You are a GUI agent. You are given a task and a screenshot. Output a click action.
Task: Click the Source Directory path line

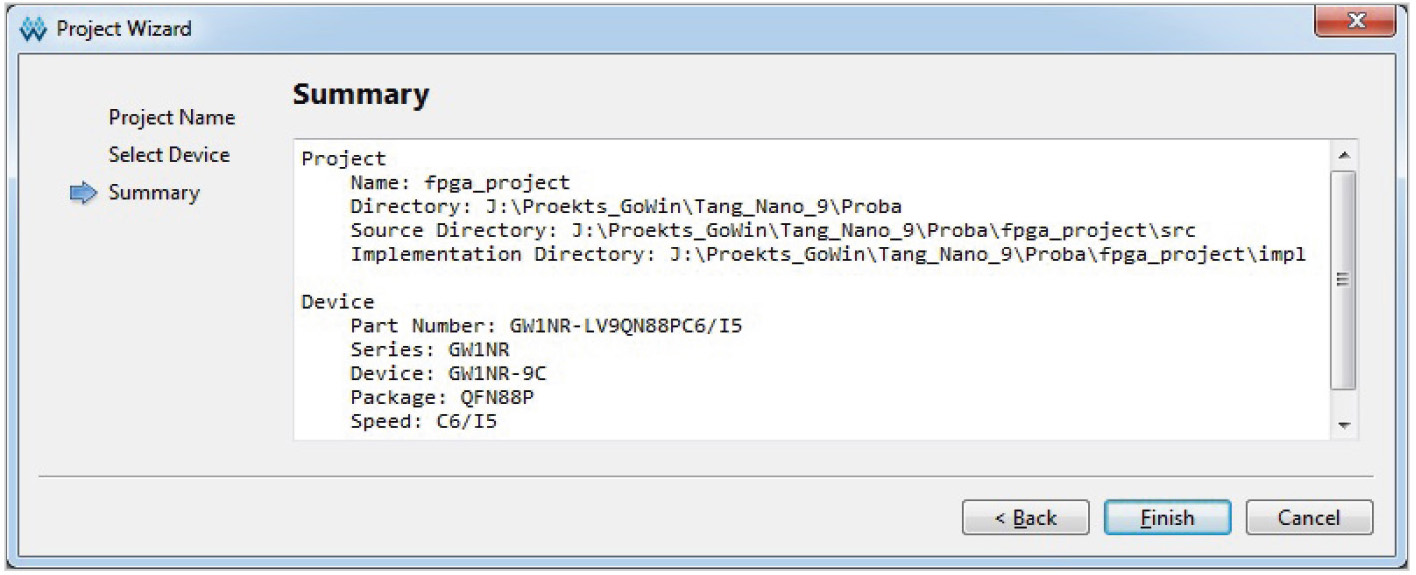click(x=772, y=231)
